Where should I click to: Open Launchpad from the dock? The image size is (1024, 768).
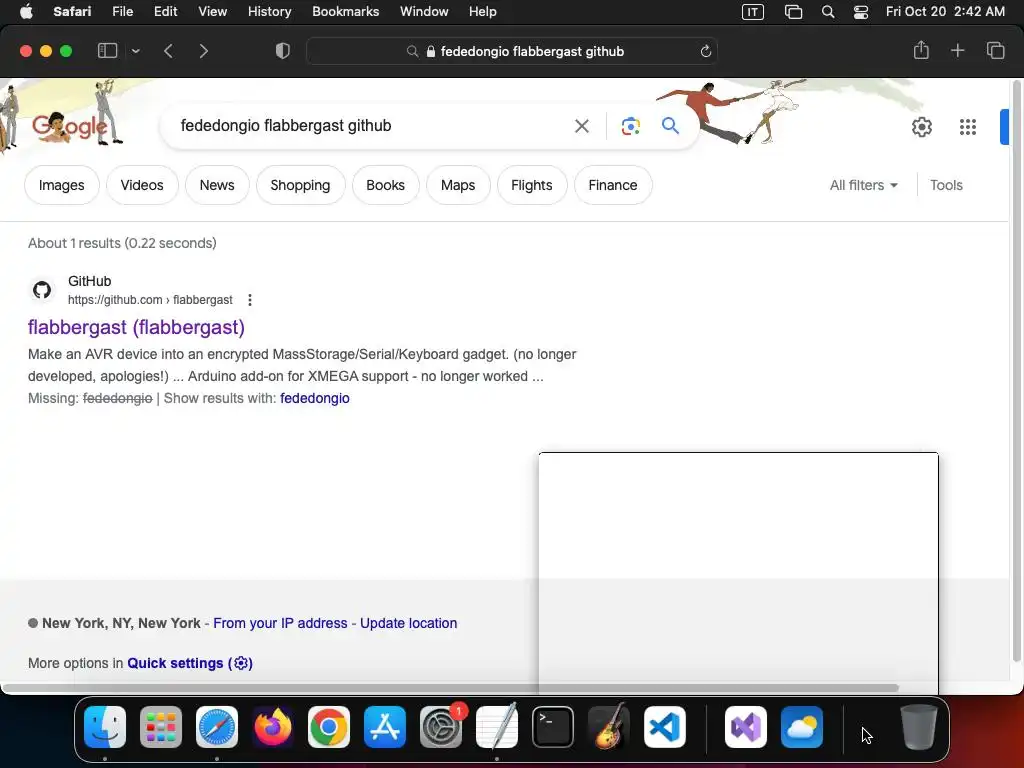click(x=161, y=727)
